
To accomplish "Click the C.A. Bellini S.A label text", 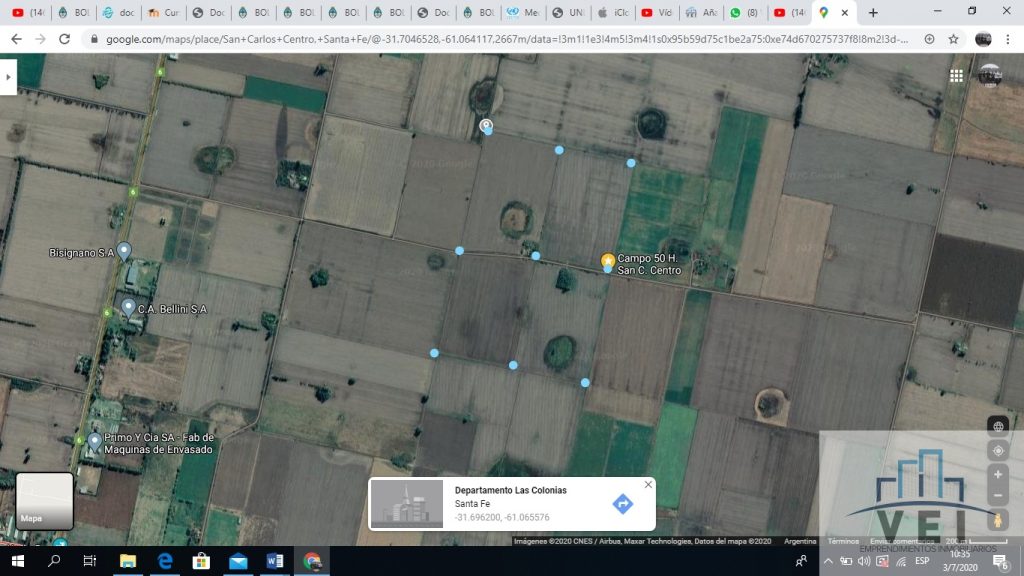I will tap(172, 309).
